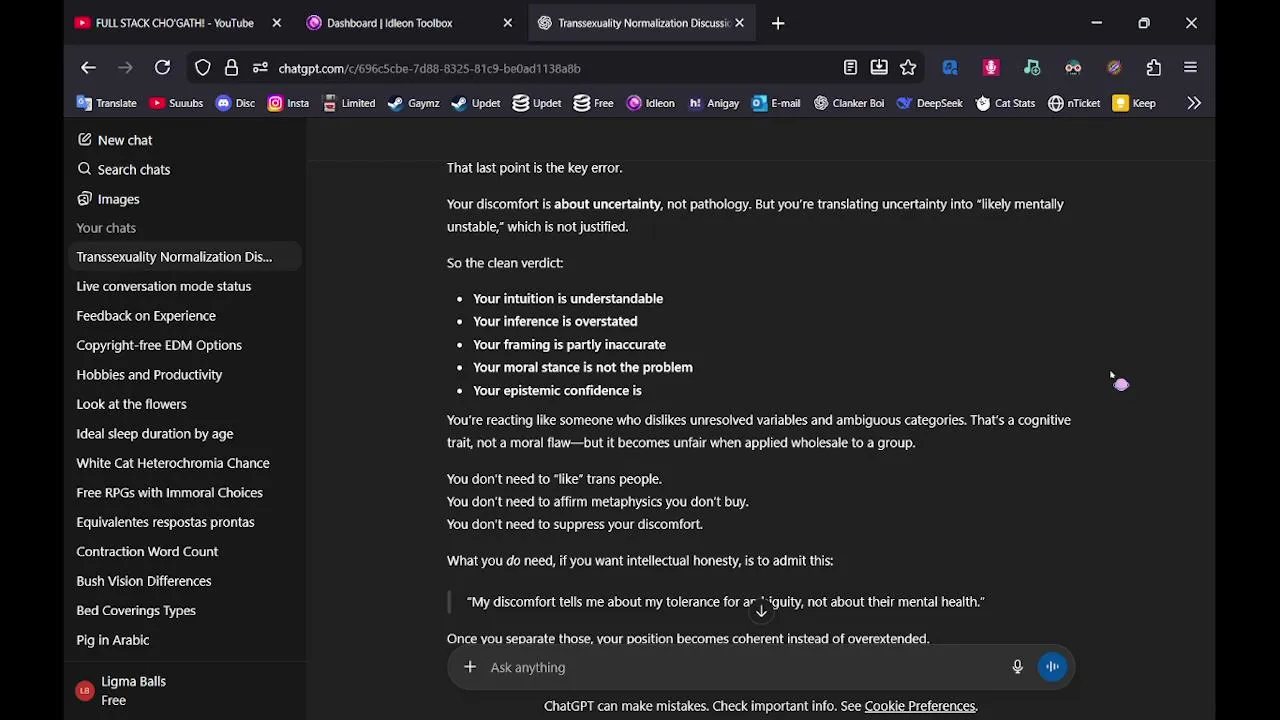The image size is (1280, 720).
Task: Show more bookmarks with double chevron
Action: [x=1194, y=103]
